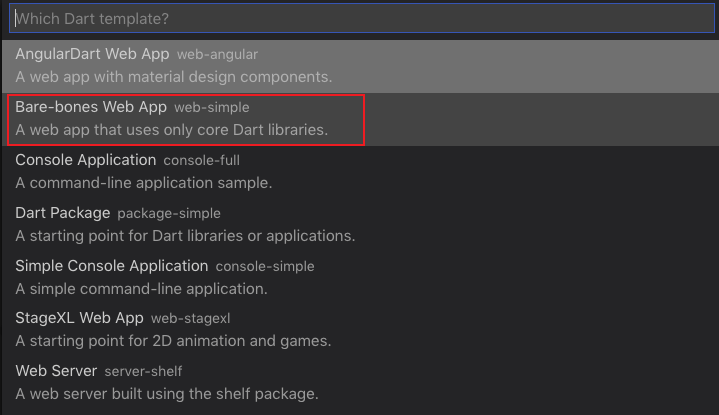The height and width of the screenshot is (415, 719).
Task: Pick the Console Application template
Action: [360, 172]
